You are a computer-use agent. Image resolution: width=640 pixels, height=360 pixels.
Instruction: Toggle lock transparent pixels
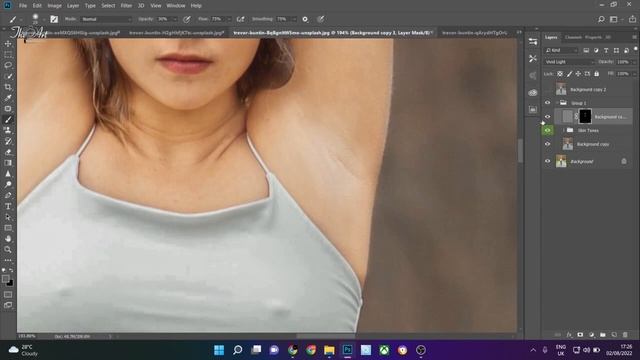(560, 74)
